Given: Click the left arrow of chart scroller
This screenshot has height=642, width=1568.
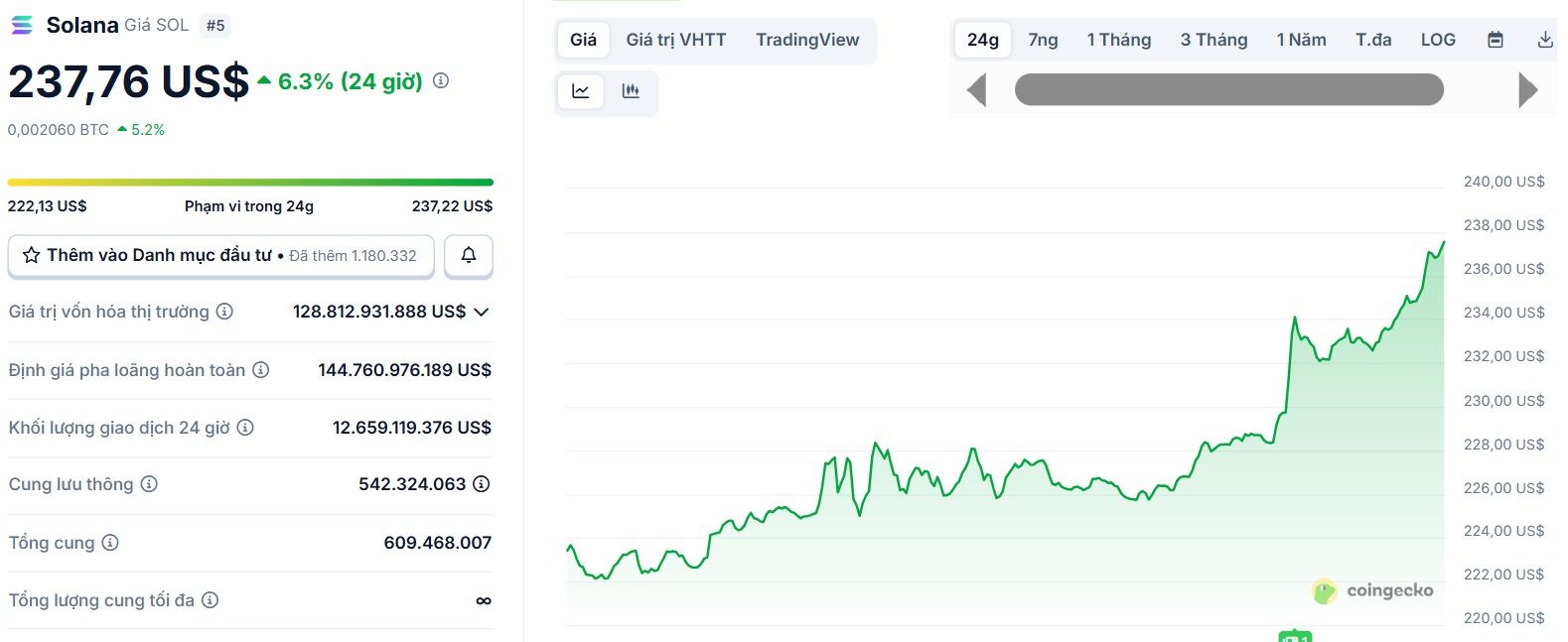Looking at the screenshot, I should point(977,90).
